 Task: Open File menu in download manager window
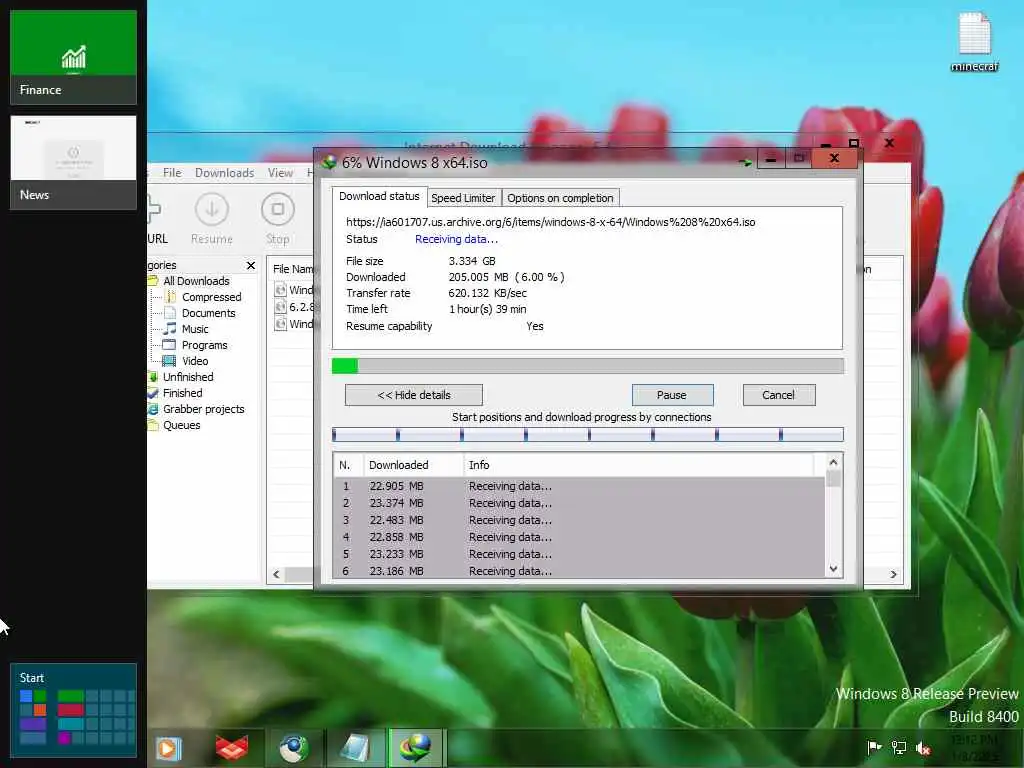[172, 172]
